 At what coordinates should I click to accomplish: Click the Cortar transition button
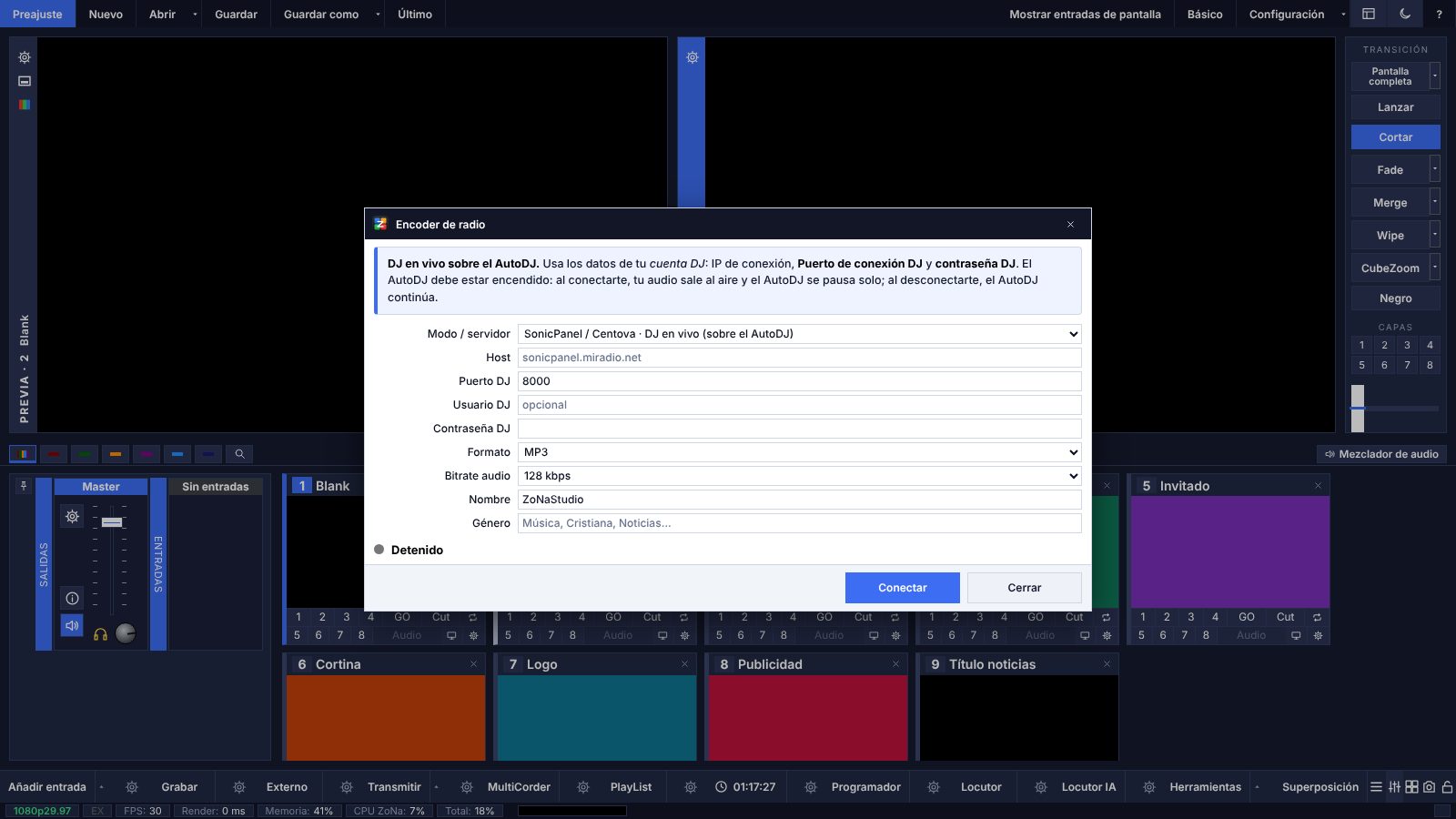point(1396,136)
